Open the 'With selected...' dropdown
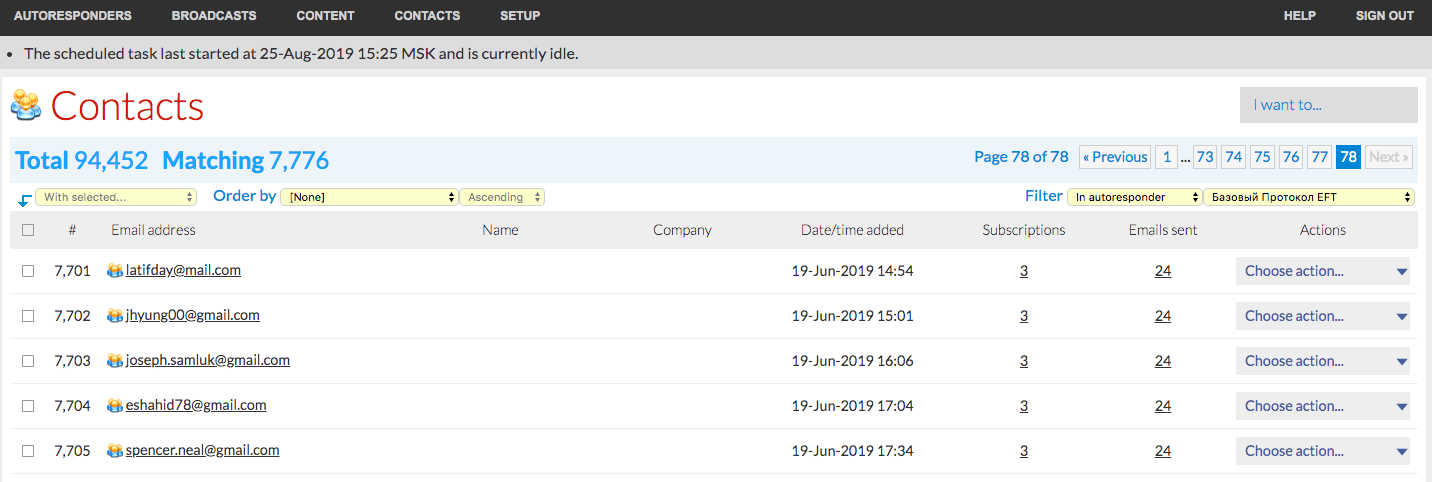The image size is (1432, 482). coord(116,197)
